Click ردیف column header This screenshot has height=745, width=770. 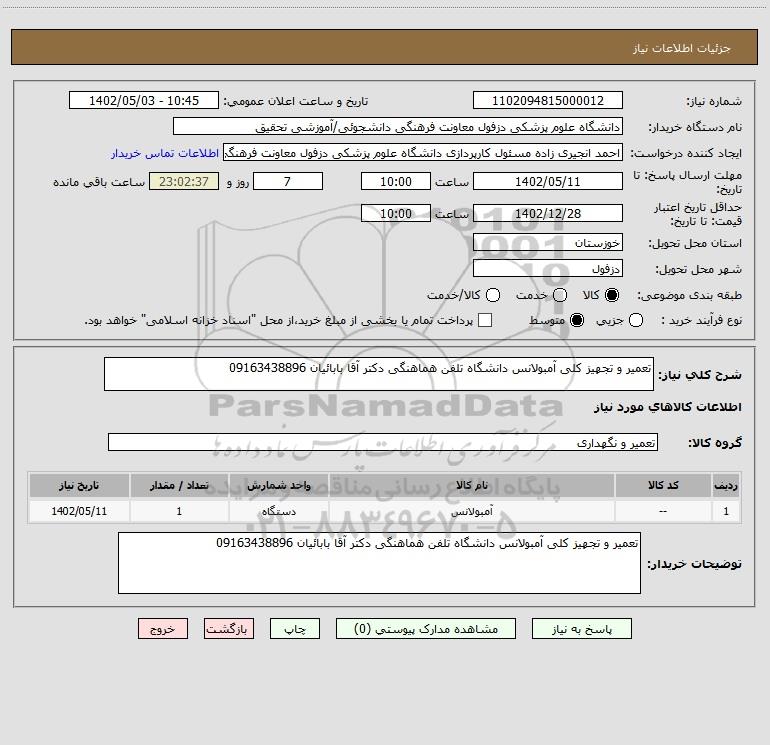[x=726, y=485]
